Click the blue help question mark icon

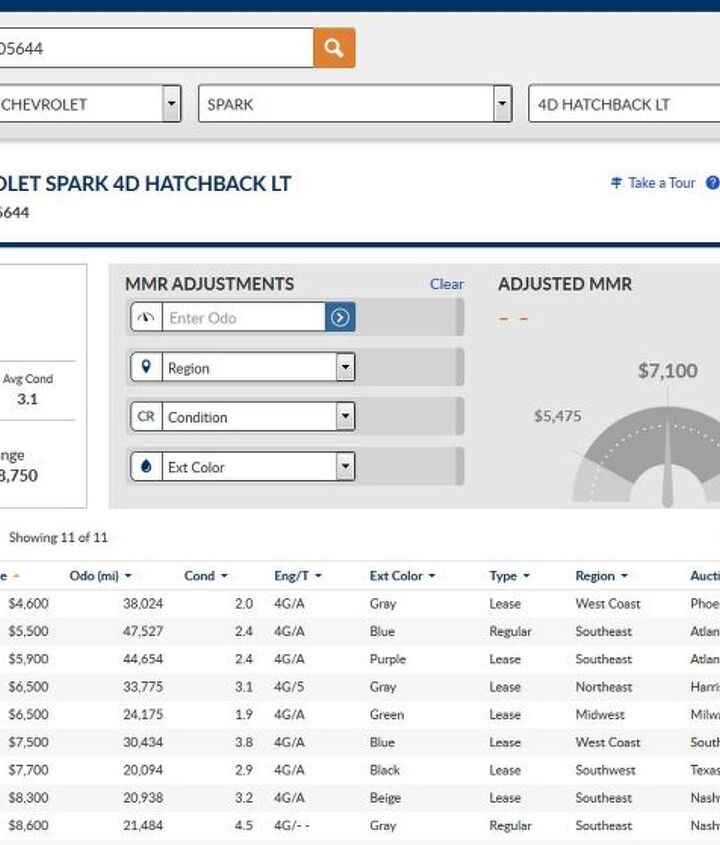point(712,183)
